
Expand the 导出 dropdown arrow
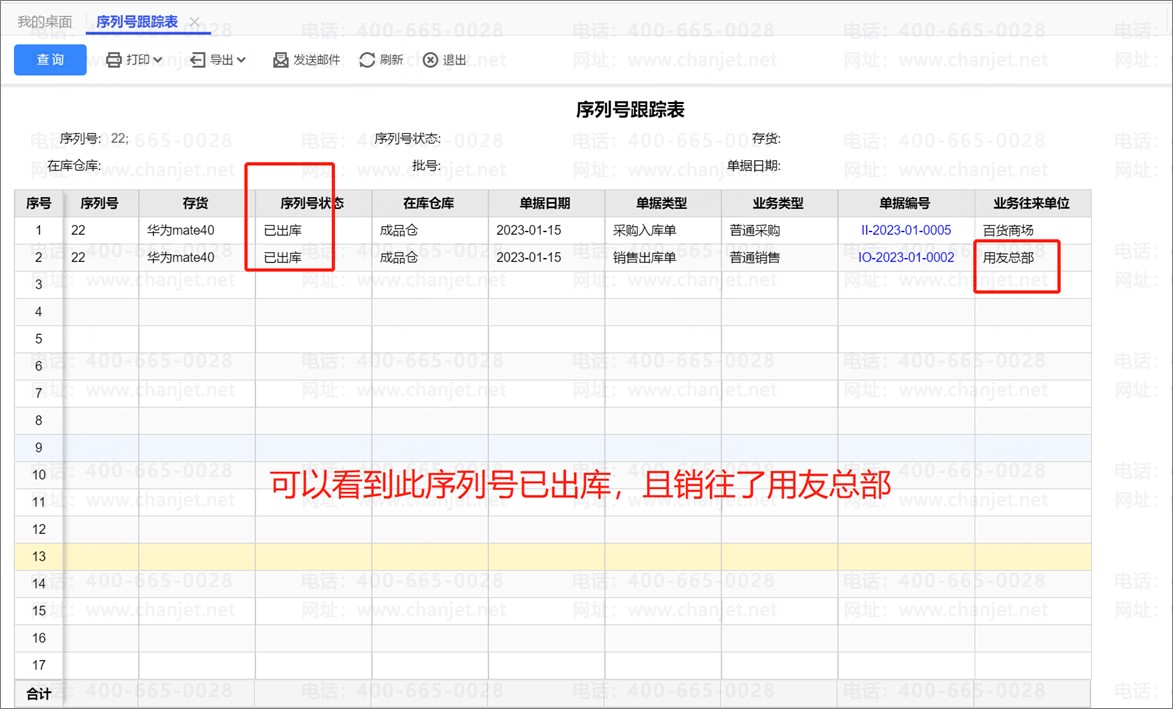241,60
